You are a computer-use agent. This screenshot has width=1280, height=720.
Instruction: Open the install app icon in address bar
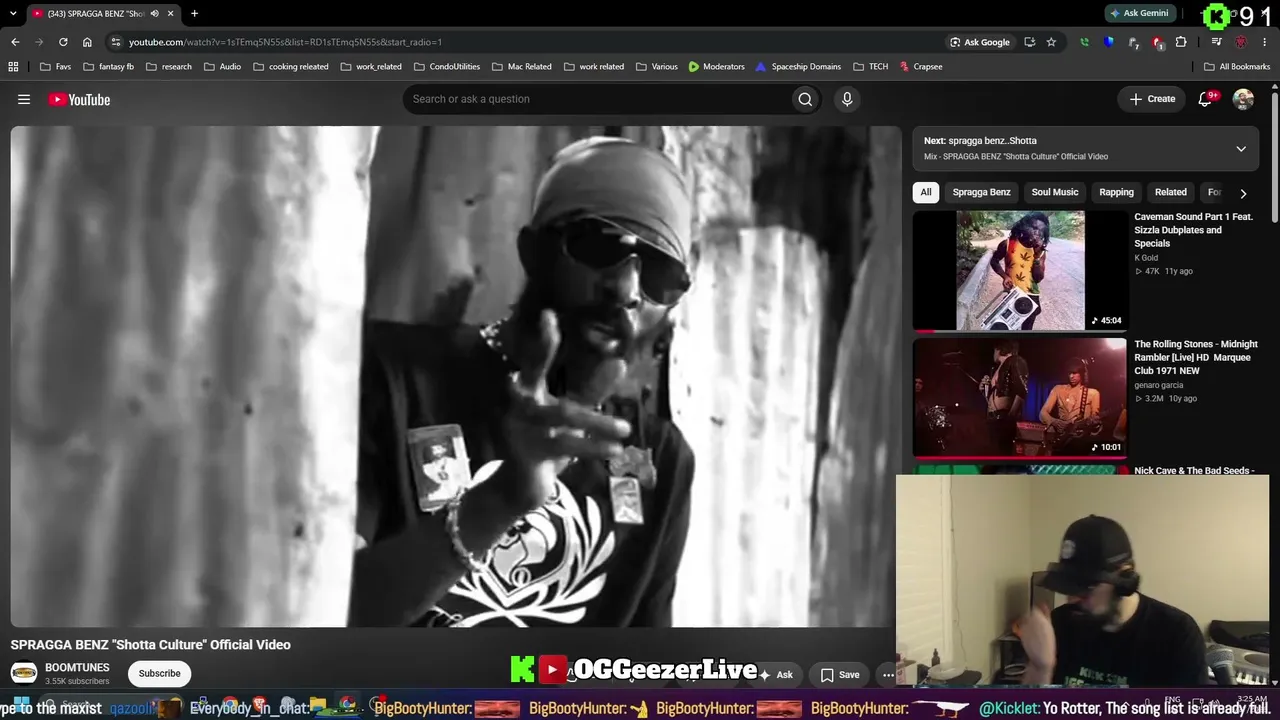pyautogui.click(x=1029, y=42)
